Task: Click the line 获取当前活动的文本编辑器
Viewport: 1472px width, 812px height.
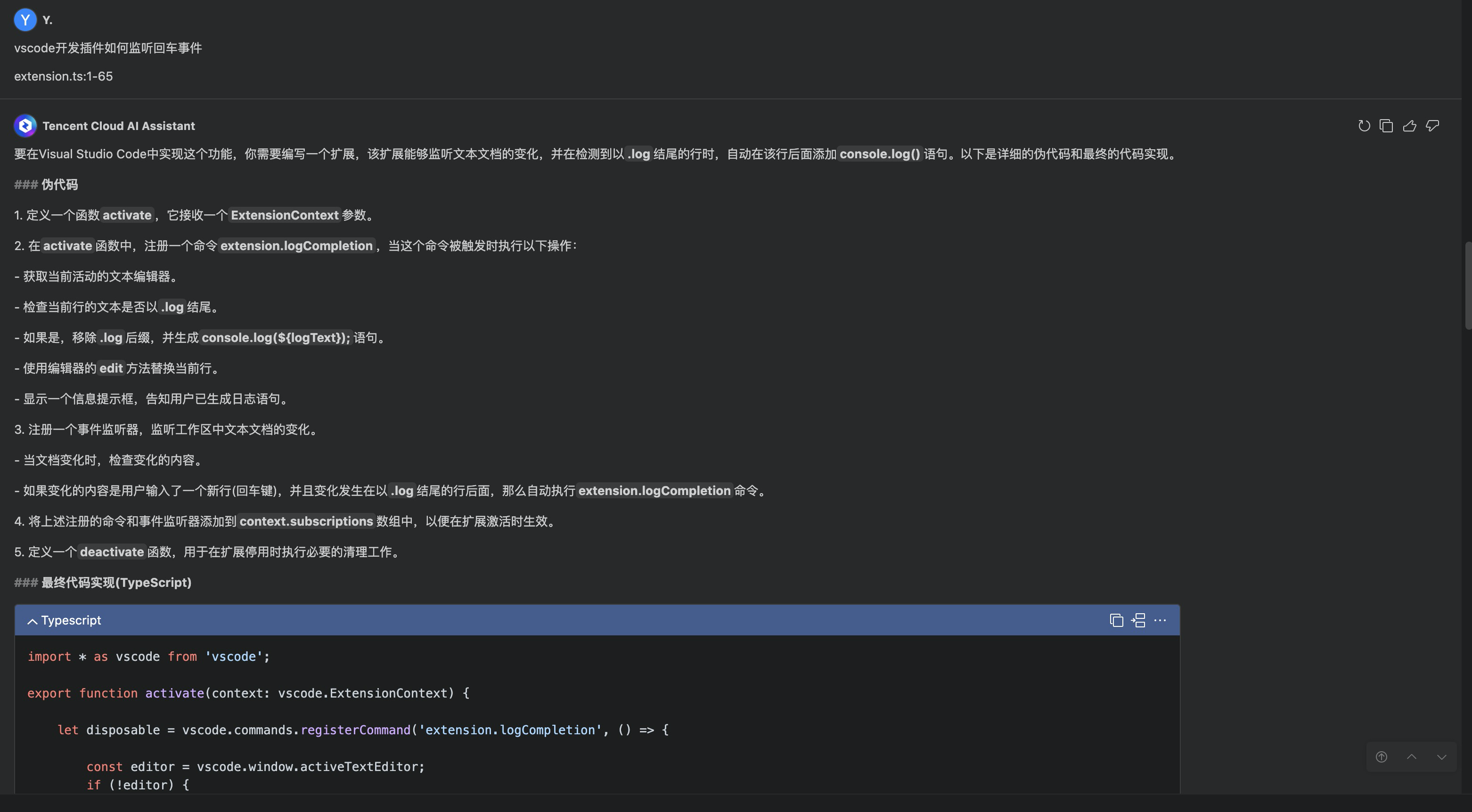Action: pos(96,276)
